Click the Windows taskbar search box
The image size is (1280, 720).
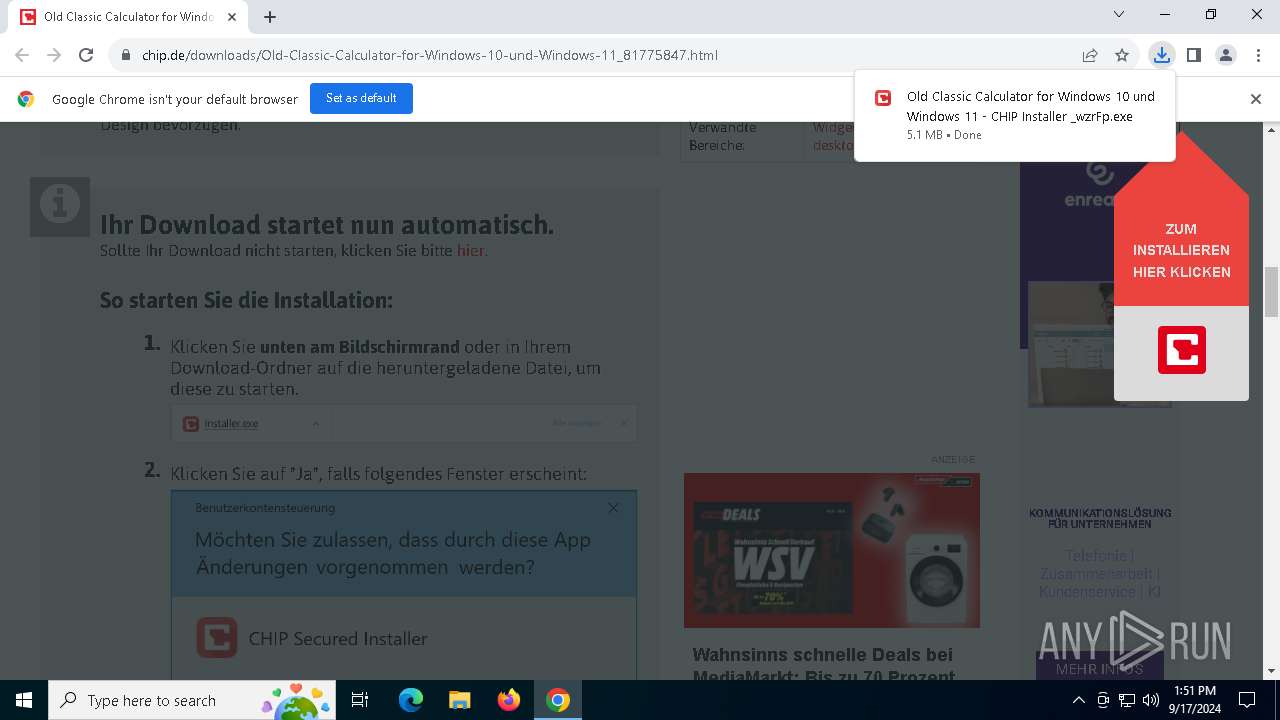191,700
